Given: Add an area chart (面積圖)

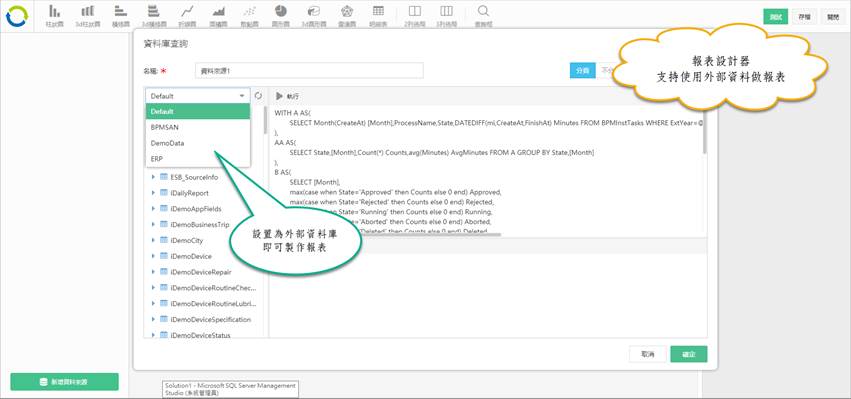Looking at the screenshot, I should (218, 16).
